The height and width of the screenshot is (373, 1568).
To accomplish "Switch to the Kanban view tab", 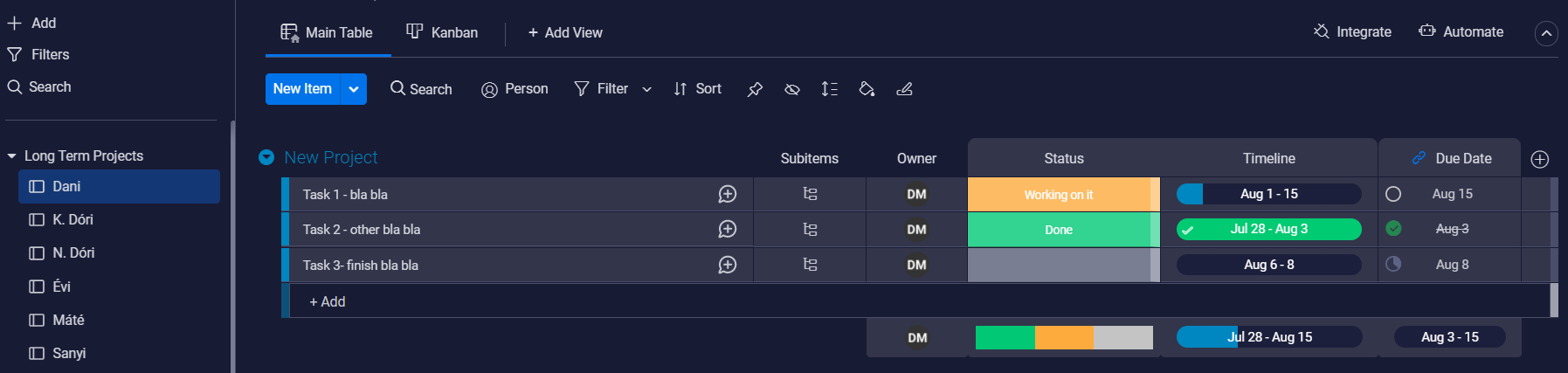I will 442,32.
